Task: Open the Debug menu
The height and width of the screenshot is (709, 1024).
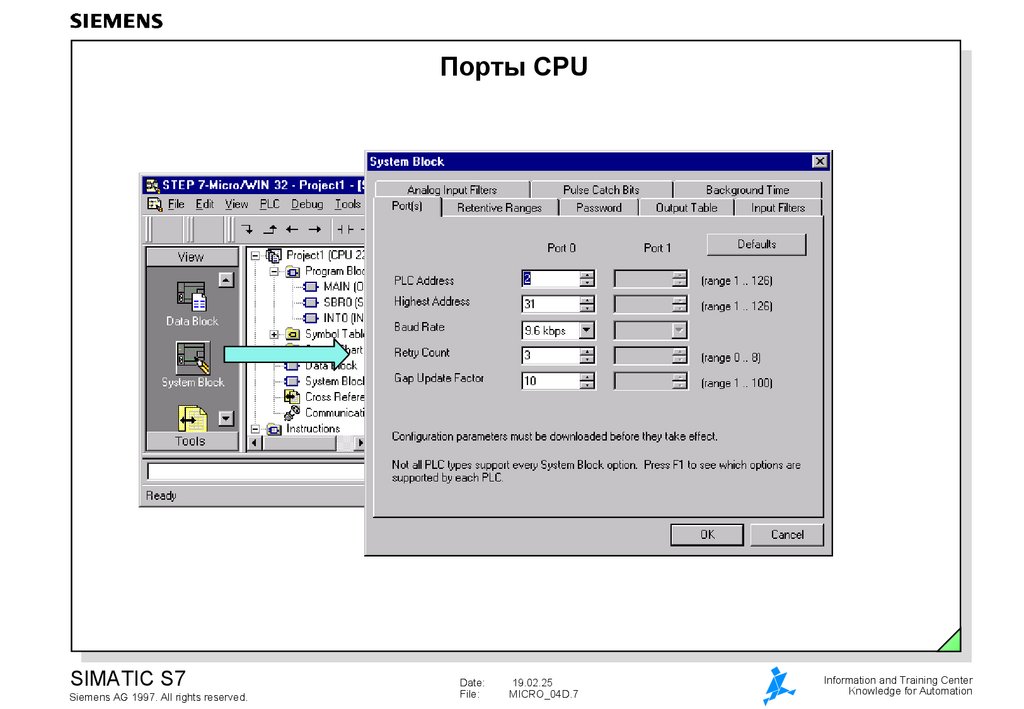Action: coord(307,204)
